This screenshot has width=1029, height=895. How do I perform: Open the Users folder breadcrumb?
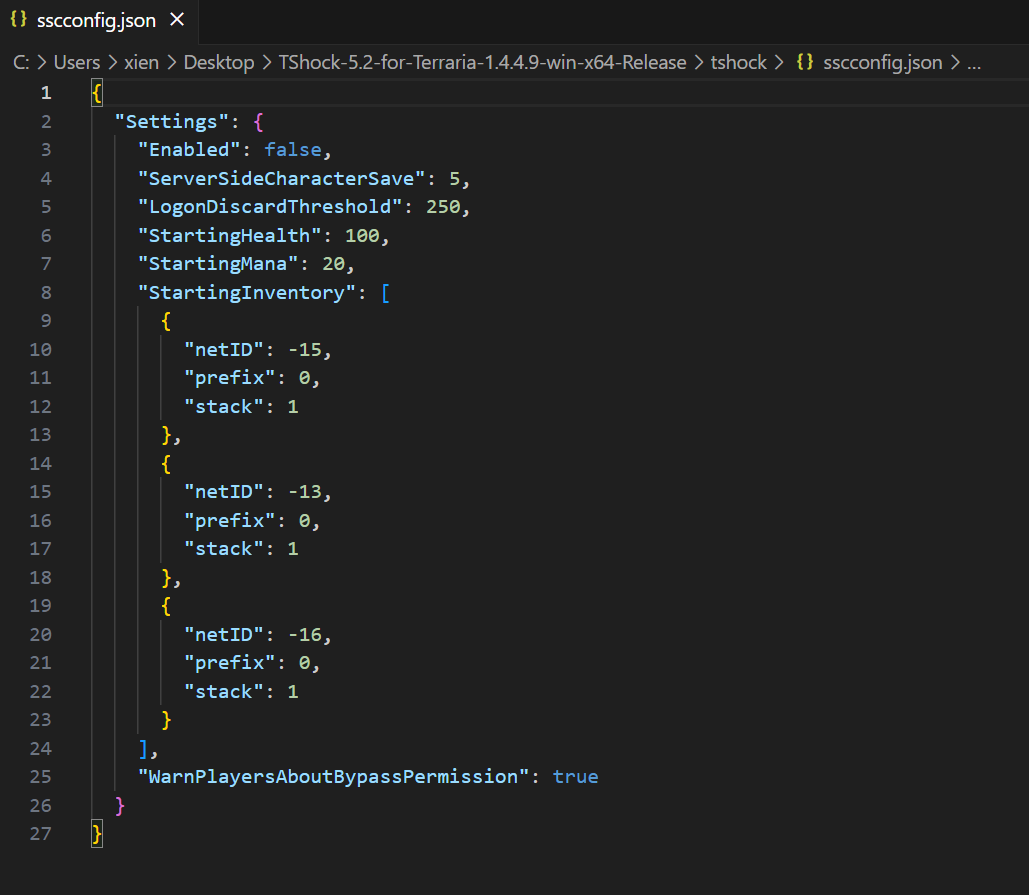(x=76, y=63)
